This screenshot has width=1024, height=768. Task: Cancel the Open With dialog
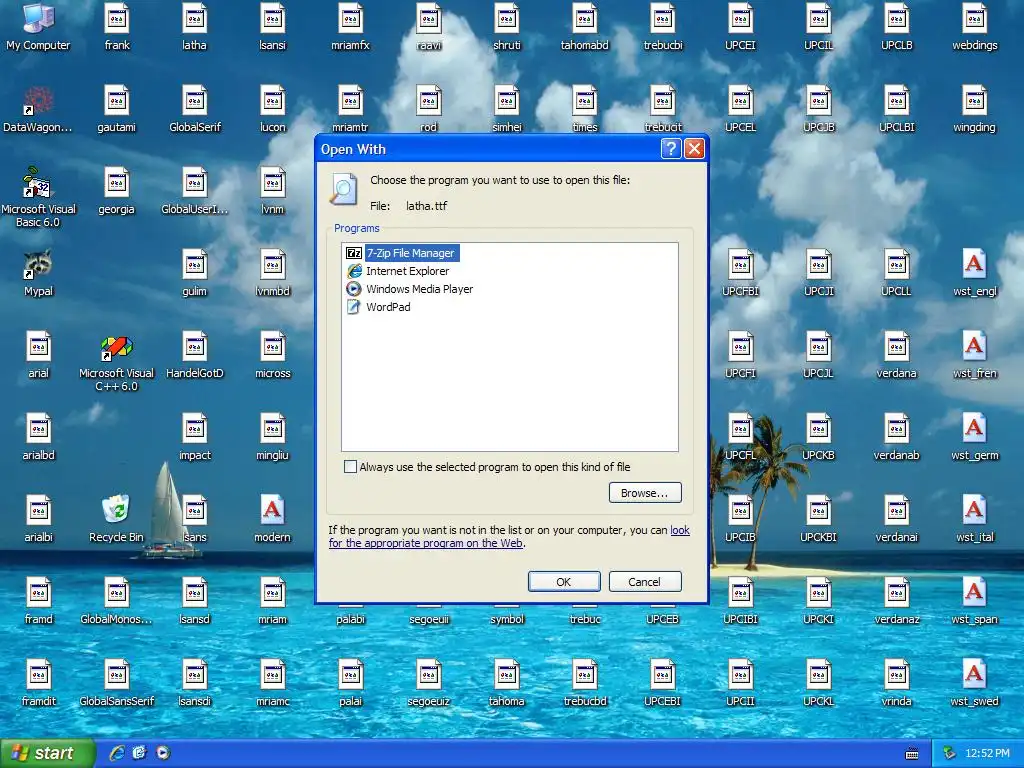tap(645, 582)
